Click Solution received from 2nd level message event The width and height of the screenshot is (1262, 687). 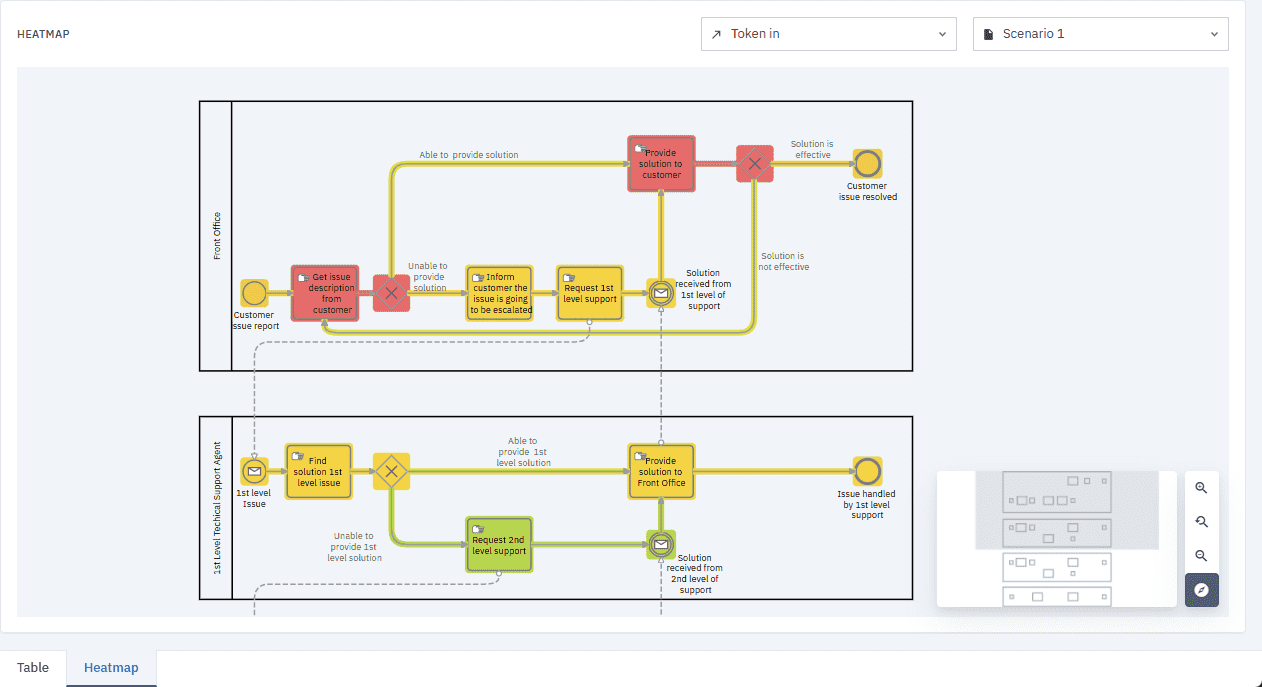pyautogui.click(x=660, y=544)
